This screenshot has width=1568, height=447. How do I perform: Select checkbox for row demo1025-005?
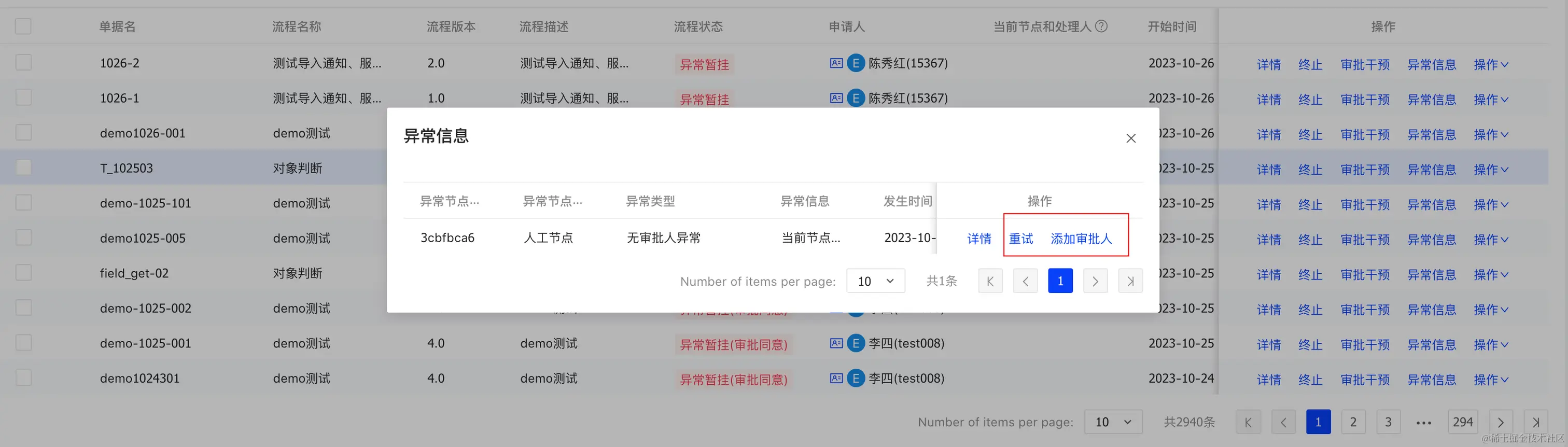23,238
